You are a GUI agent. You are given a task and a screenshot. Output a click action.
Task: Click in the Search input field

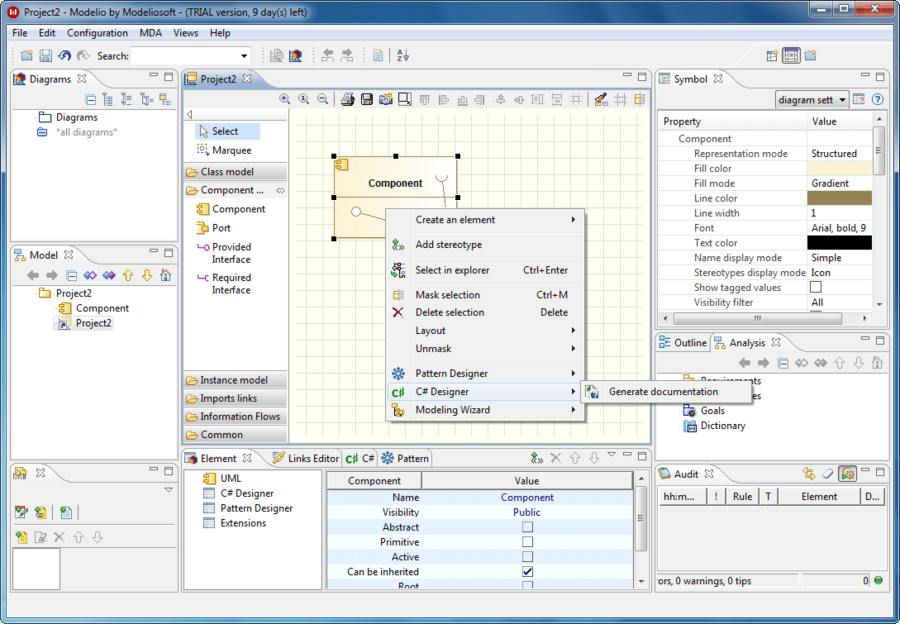tap(184, 56)
